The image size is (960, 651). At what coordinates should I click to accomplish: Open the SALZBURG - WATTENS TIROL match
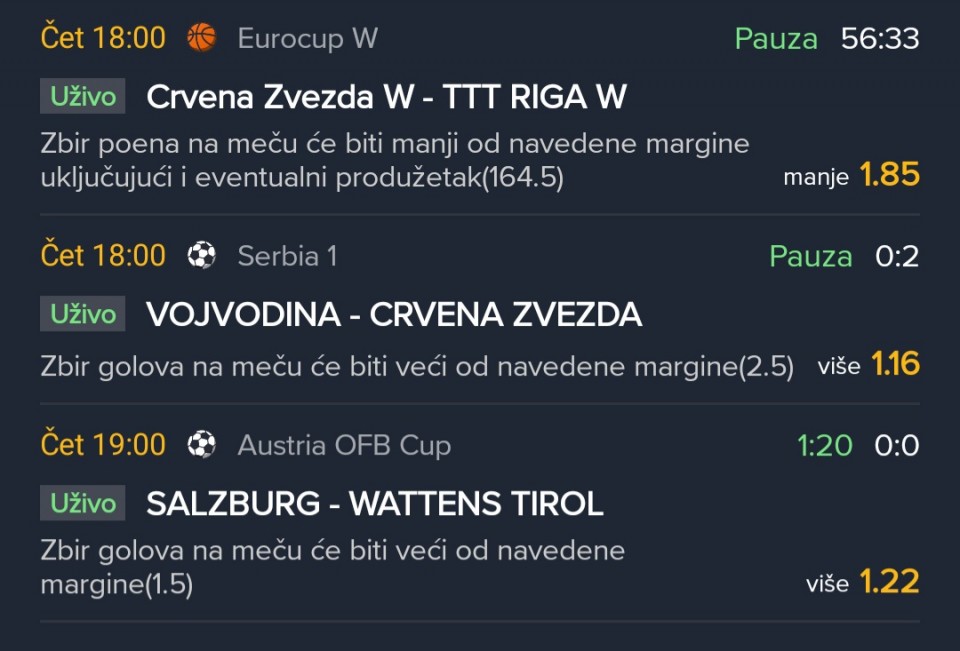[x=375, y=504]
